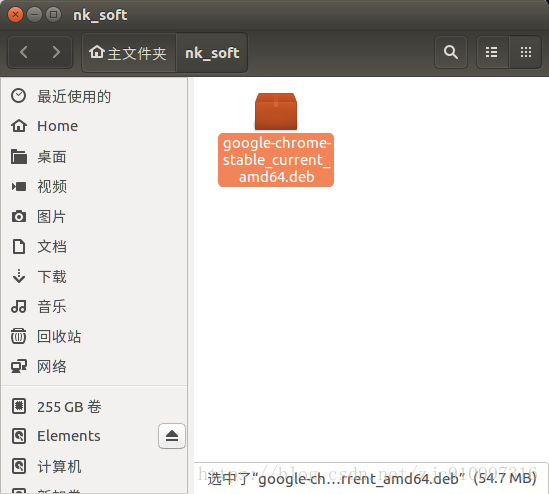The width and height of the screenshot is (549, 494).
Task: Click the drive icon beside 255 GB 卷
Action: 19,406
